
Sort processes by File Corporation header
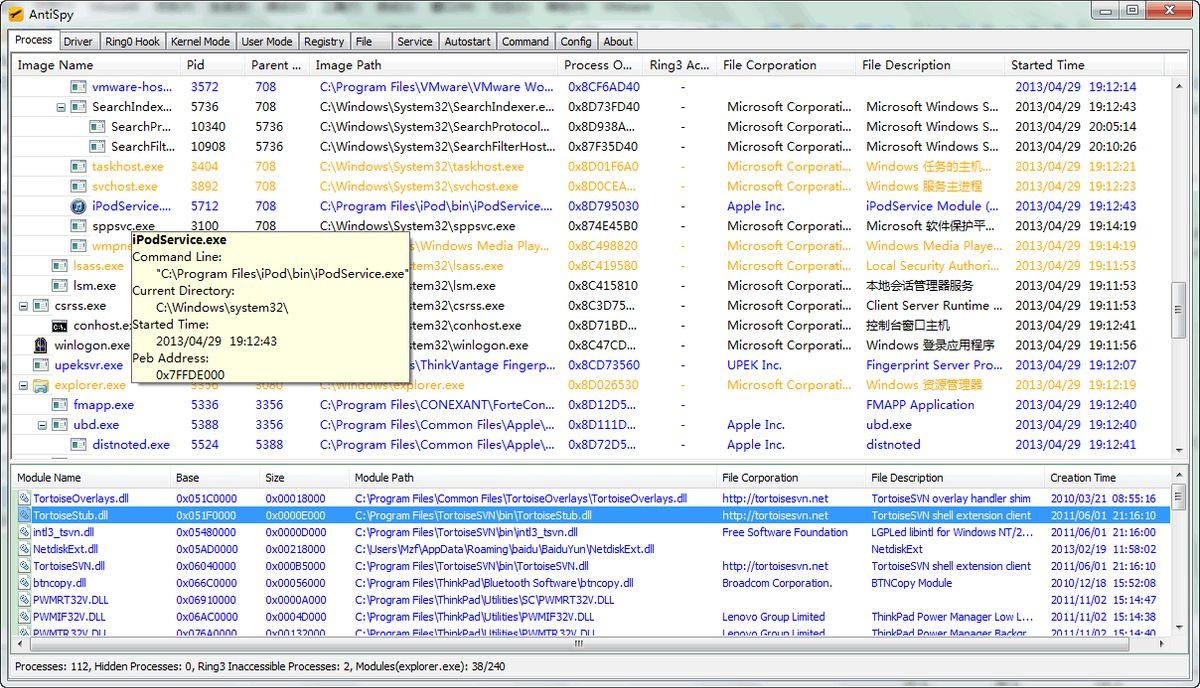click(786, 65)
